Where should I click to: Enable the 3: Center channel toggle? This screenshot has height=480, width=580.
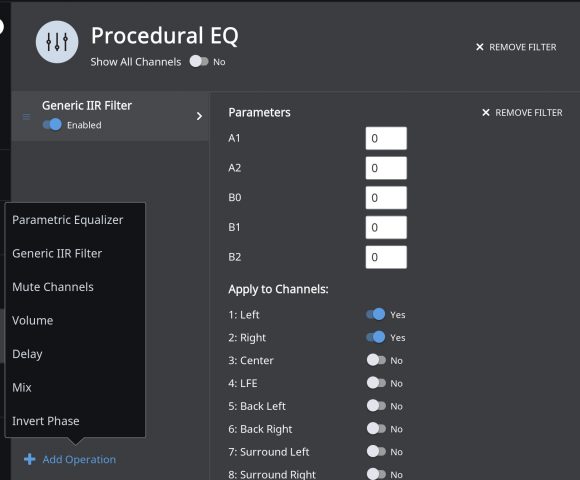click(x=376, y=360)
